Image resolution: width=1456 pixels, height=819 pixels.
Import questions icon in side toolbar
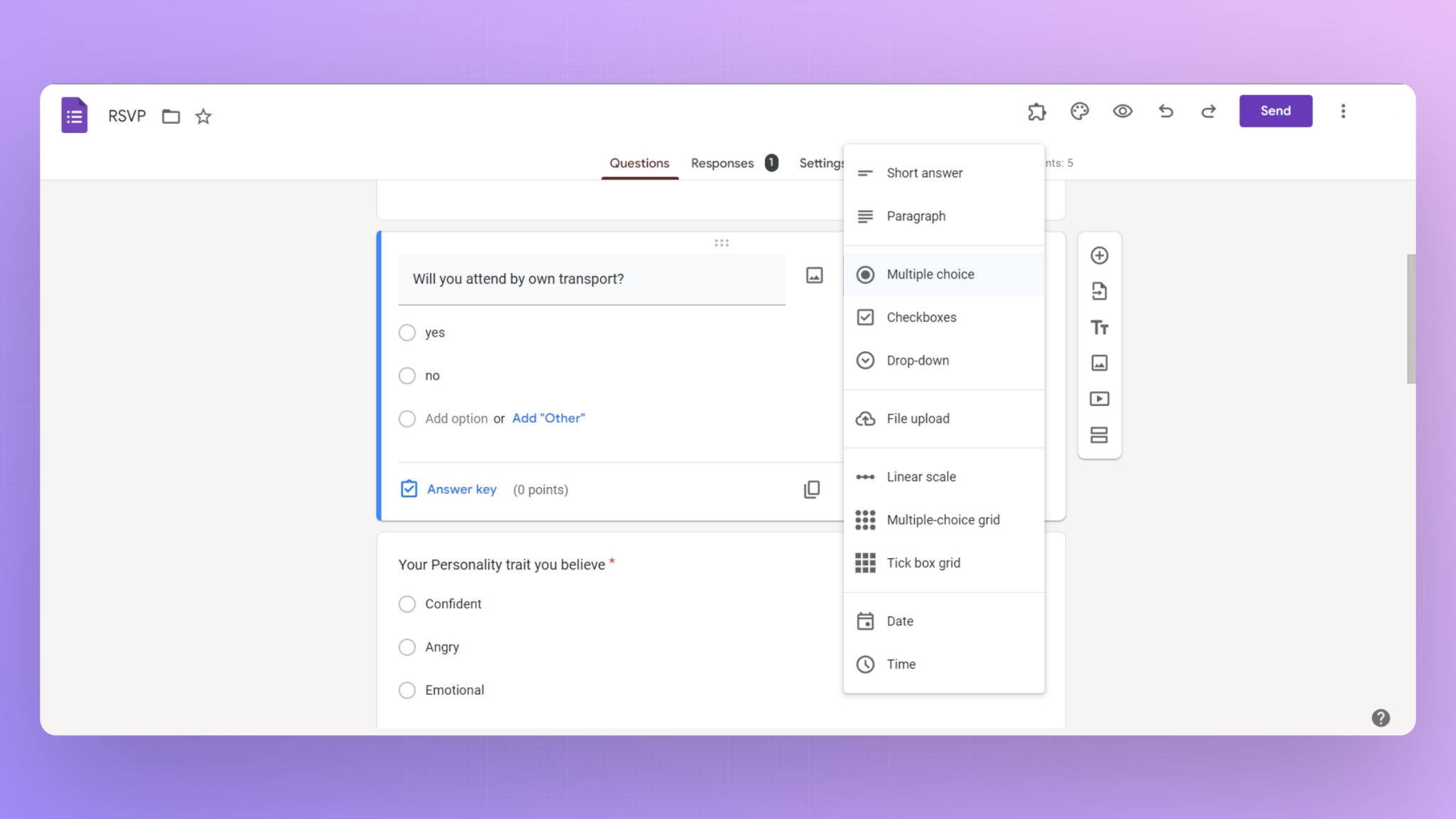(1099, 291)
